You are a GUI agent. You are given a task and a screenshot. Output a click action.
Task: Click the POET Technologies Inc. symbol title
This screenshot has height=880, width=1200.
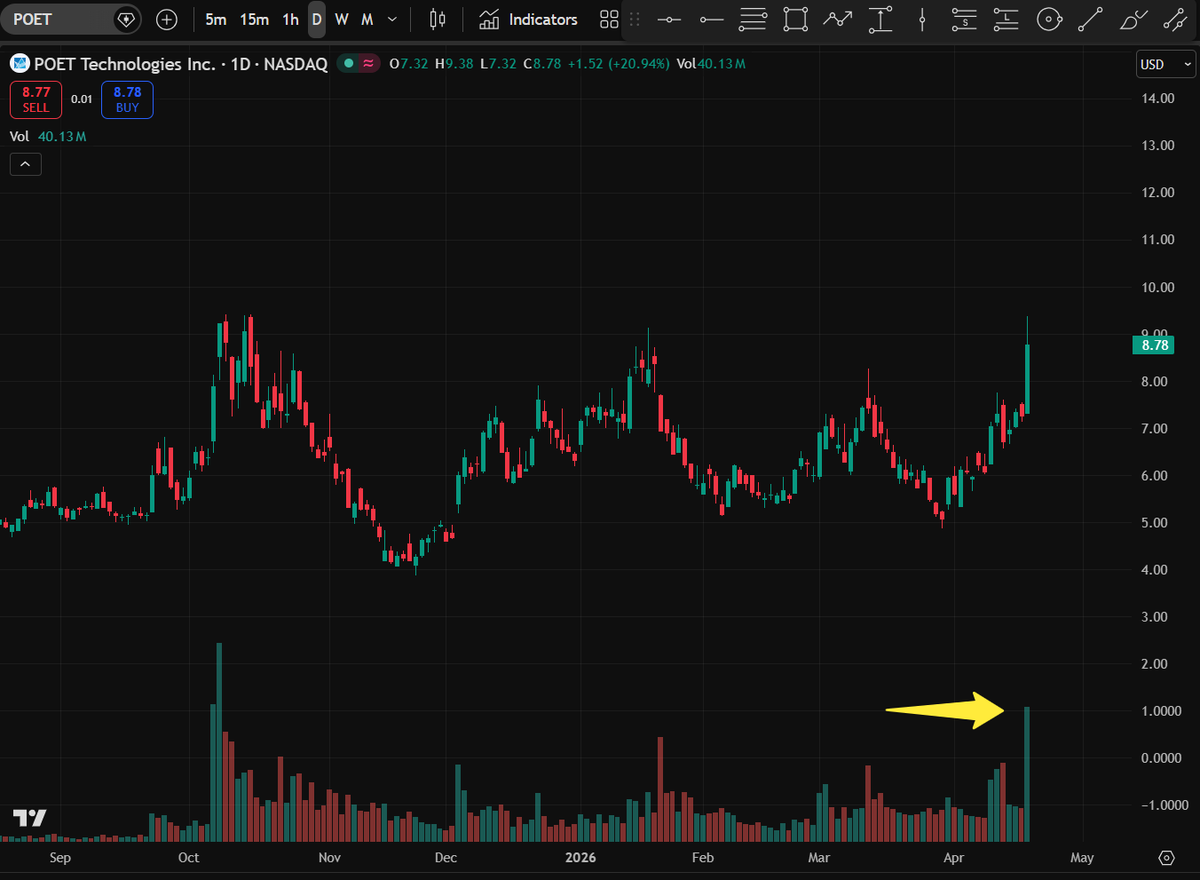click(125, 64)
